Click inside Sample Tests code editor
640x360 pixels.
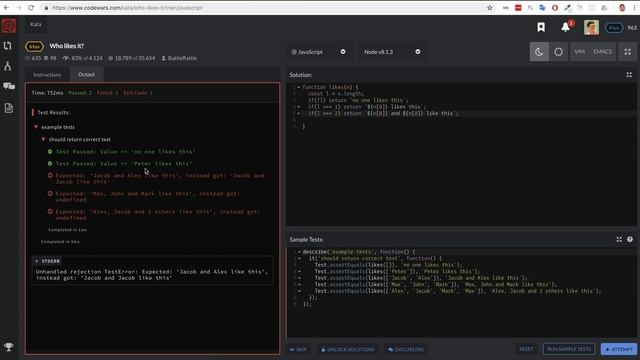461,292
